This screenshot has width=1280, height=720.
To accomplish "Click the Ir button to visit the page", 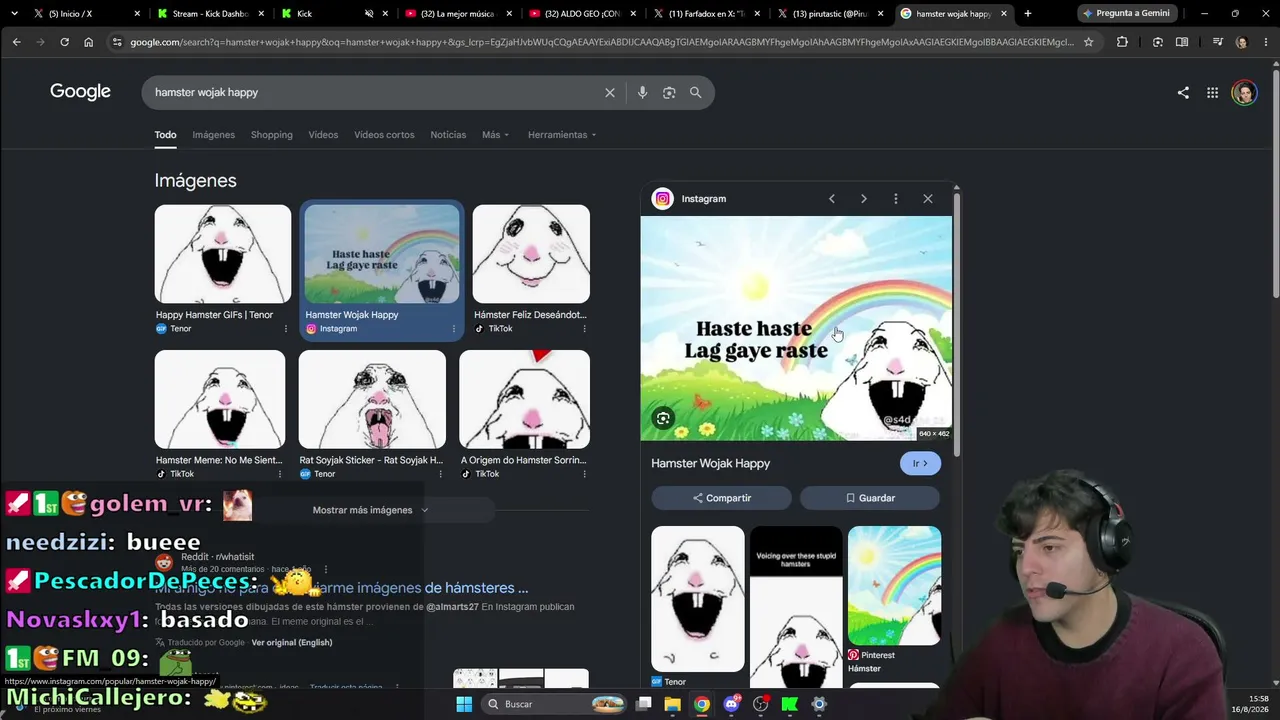I will [920, 464].
